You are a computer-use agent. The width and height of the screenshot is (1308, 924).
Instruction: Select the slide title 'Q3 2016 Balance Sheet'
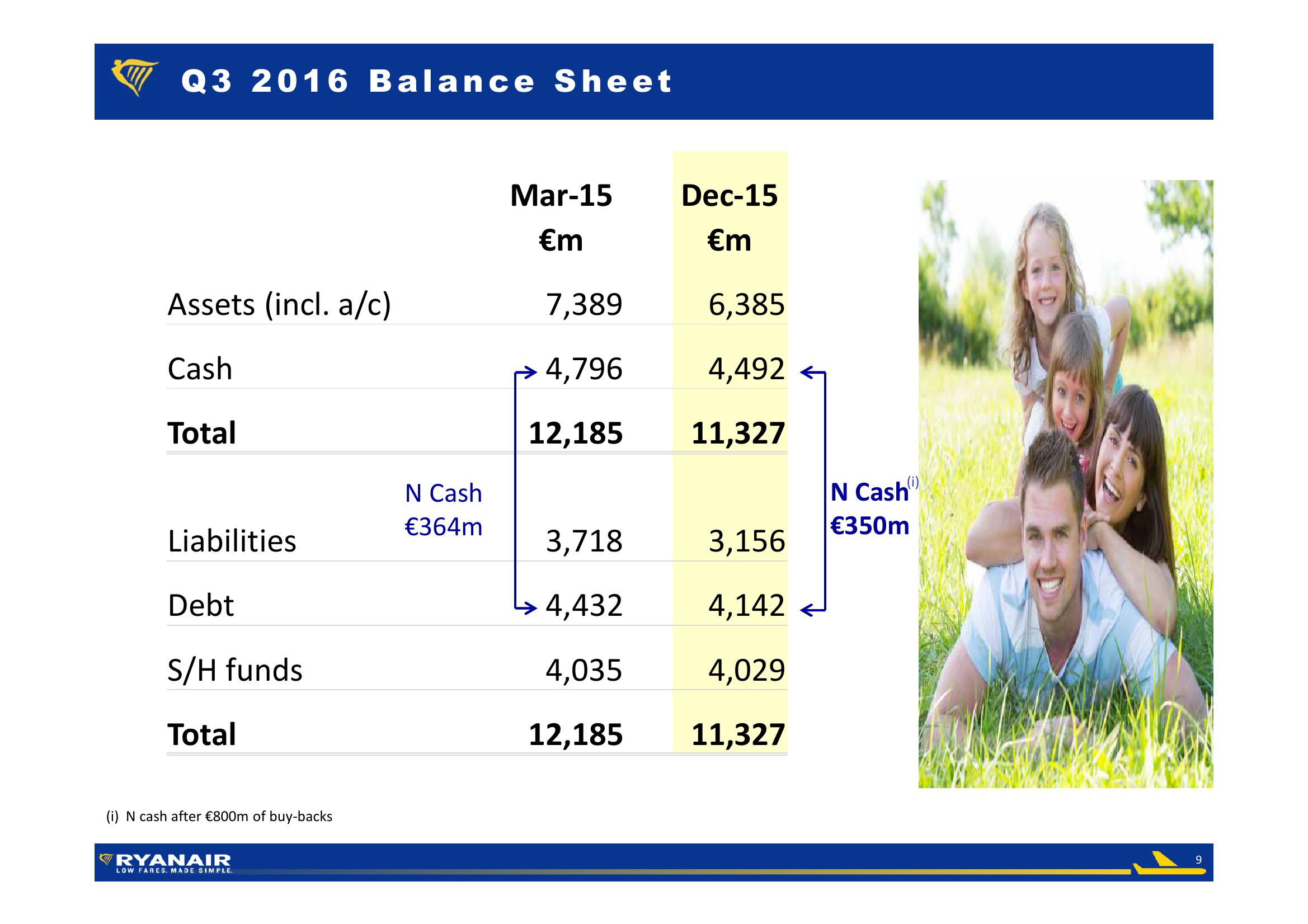tap(427, 81)
